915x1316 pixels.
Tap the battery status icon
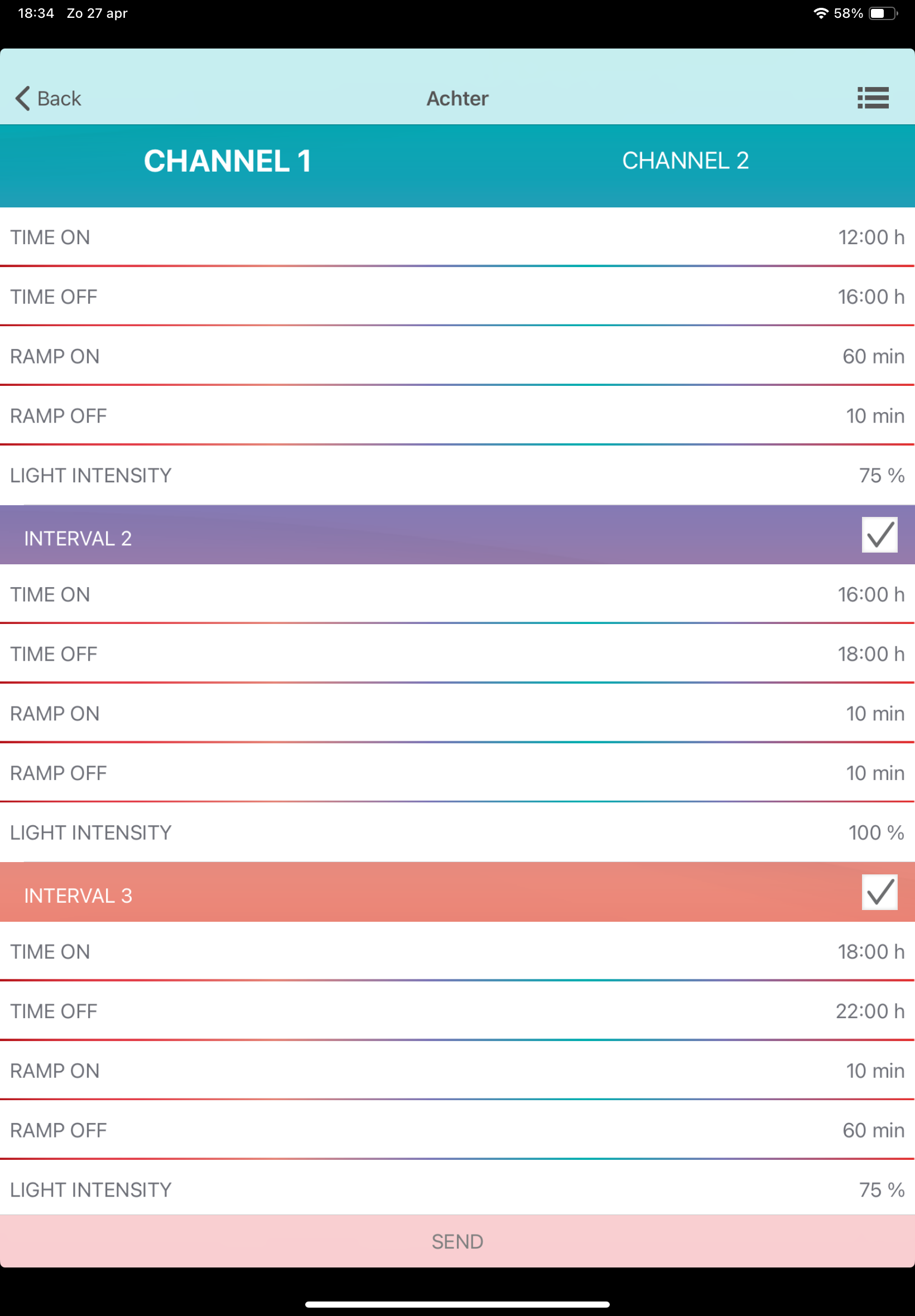point(883,13)
